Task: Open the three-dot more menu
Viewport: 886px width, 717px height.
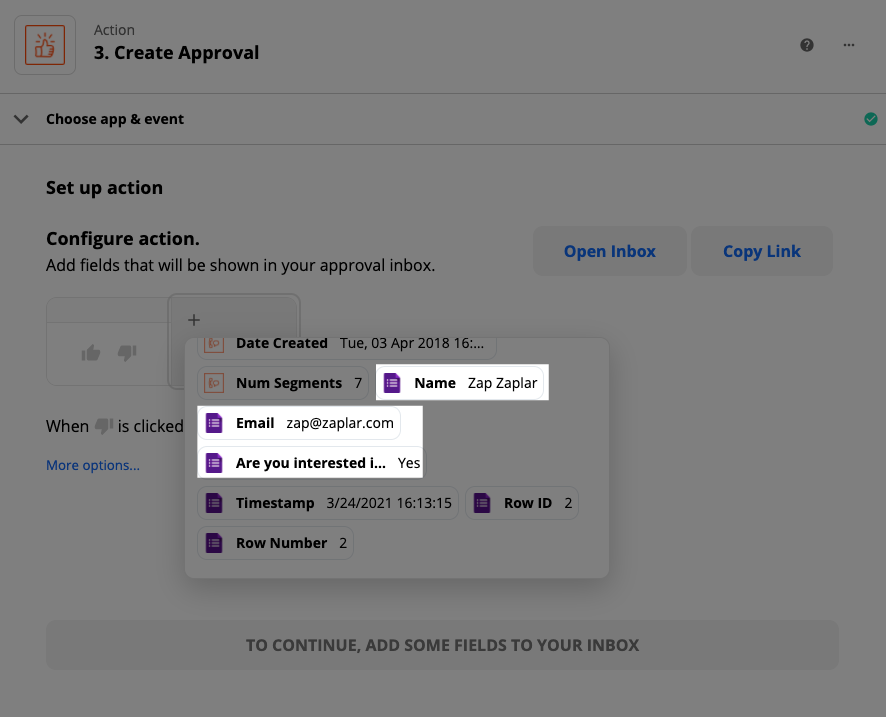Action: click(x=849, y=45)
